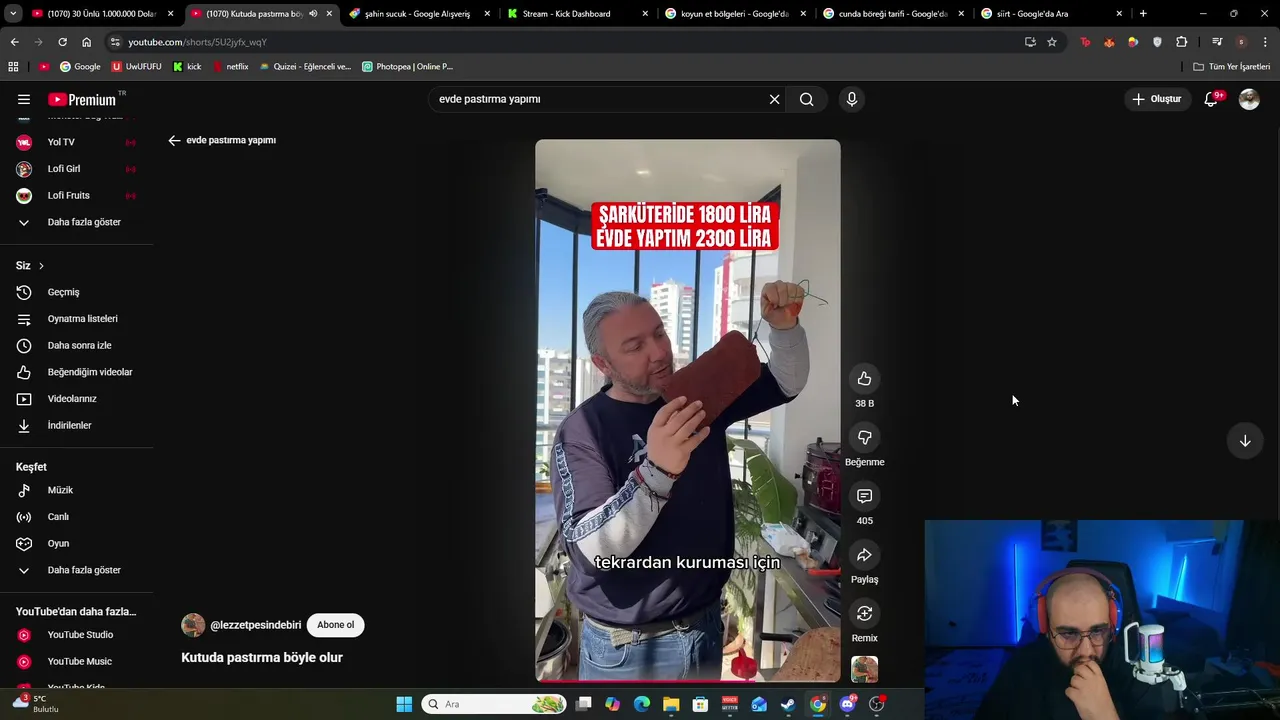Open @lezzetpesindebiri channel link
The height and width of the screenshot is (720, 1280).
tap(255, 625)
